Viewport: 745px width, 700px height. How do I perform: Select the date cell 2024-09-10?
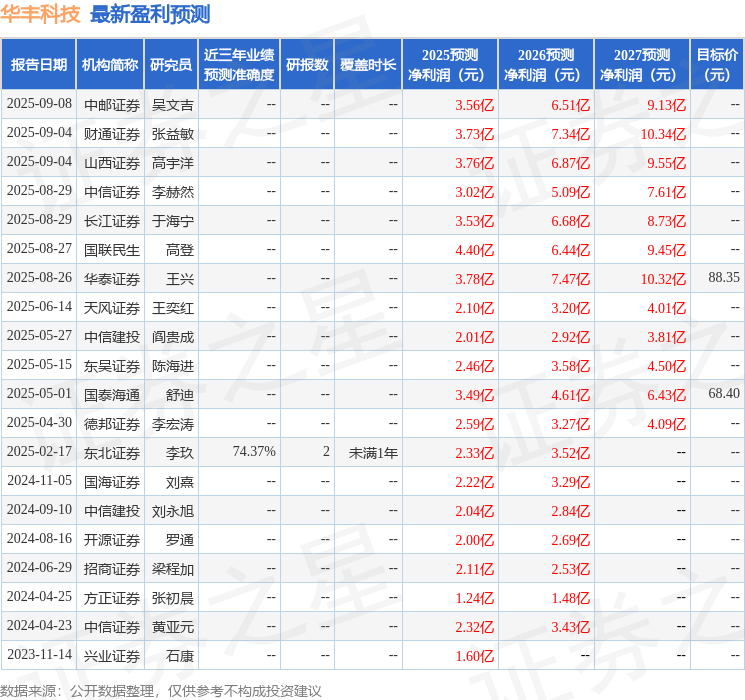[39, 509]
